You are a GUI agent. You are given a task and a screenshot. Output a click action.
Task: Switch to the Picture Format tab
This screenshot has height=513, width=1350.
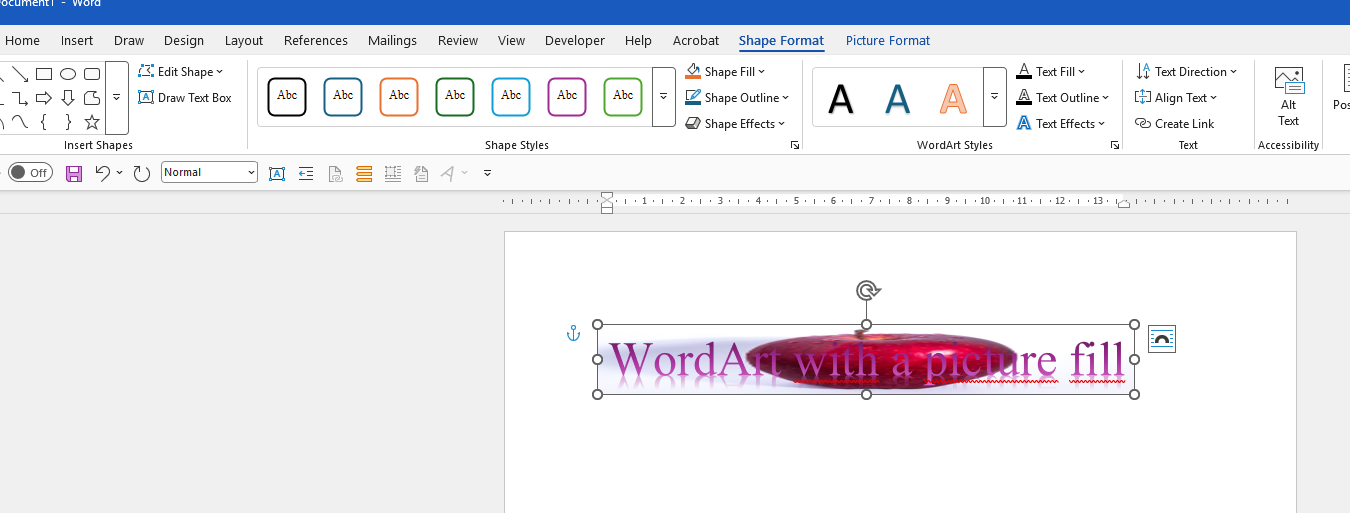(887, 41)
